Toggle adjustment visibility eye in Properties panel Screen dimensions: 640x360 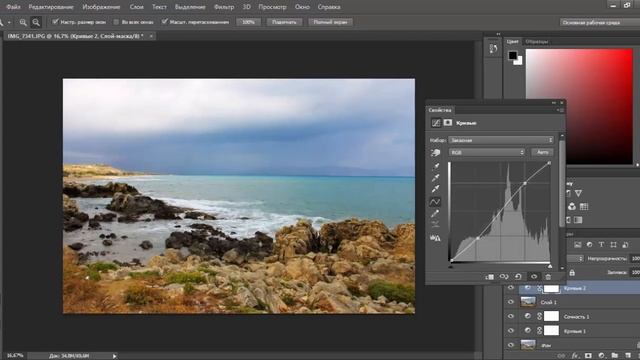point(534,277)
